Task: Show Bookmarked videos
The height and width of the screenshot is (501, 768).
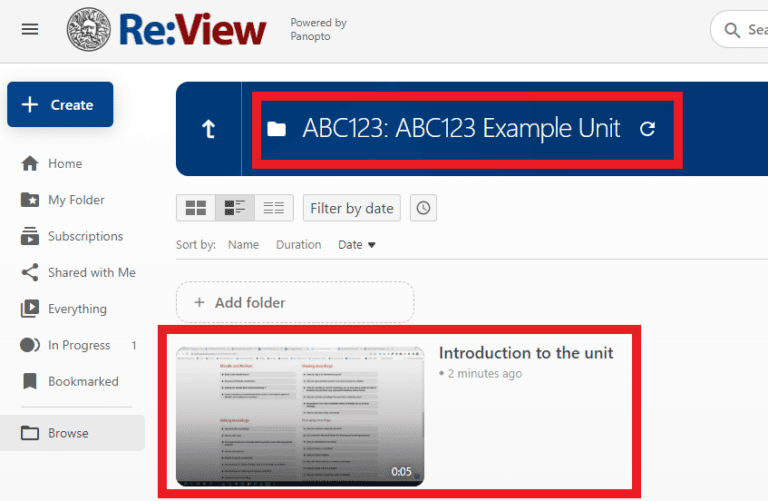Action: 83,382
